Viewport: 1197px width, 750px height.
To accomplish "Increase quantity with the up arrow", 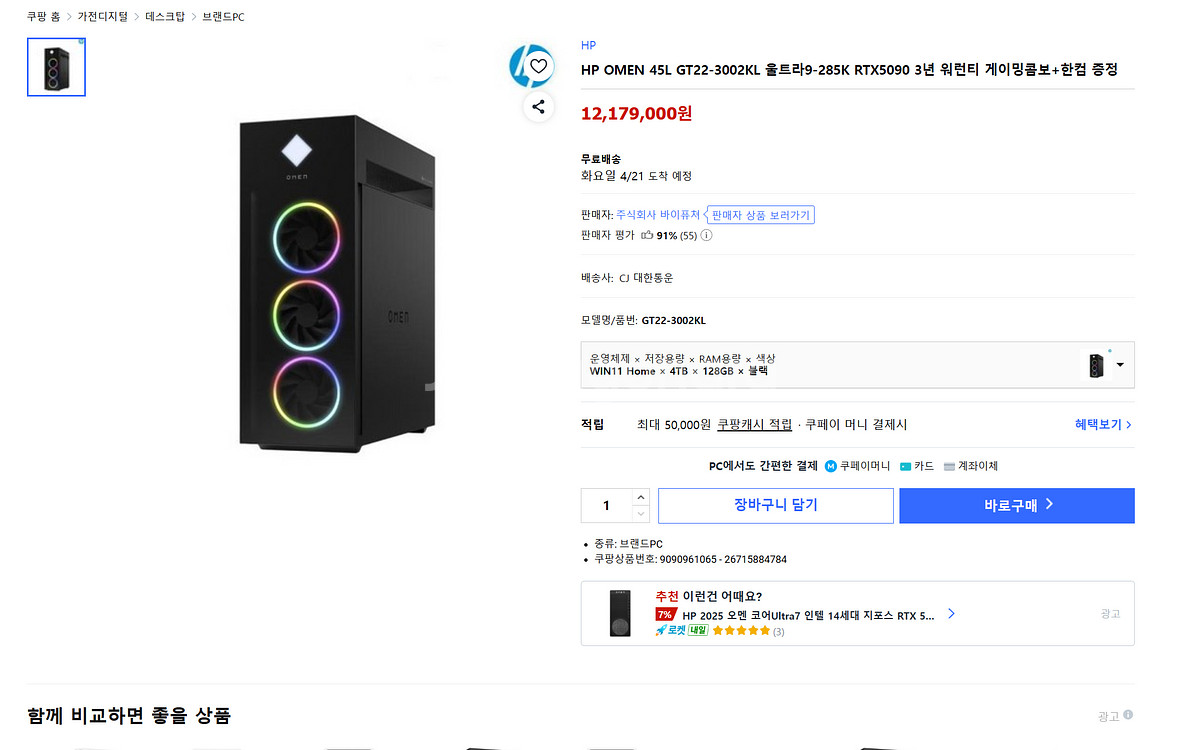I will click(641, 497).
